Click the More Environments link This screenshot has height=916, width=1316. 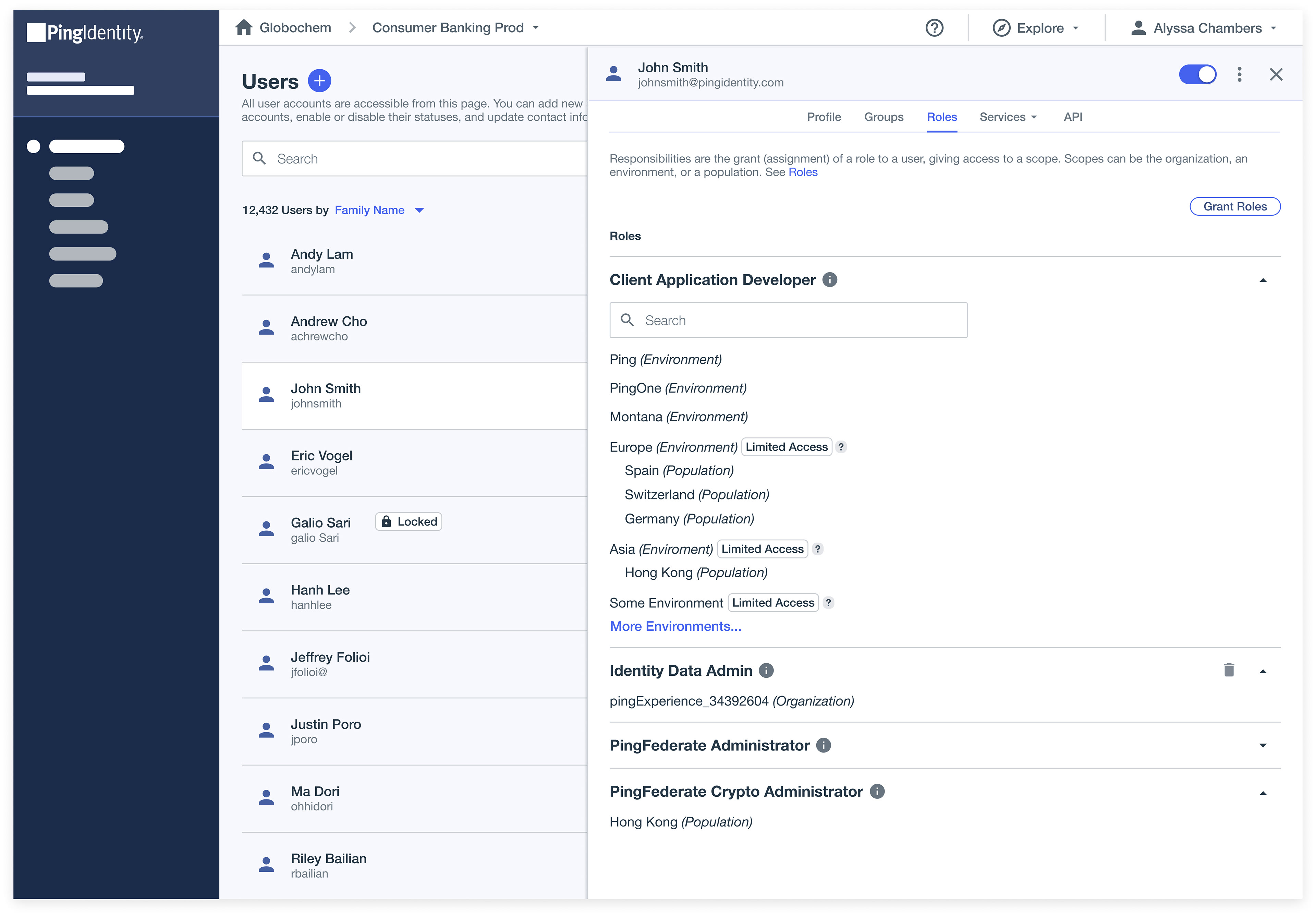pos(675,627)
